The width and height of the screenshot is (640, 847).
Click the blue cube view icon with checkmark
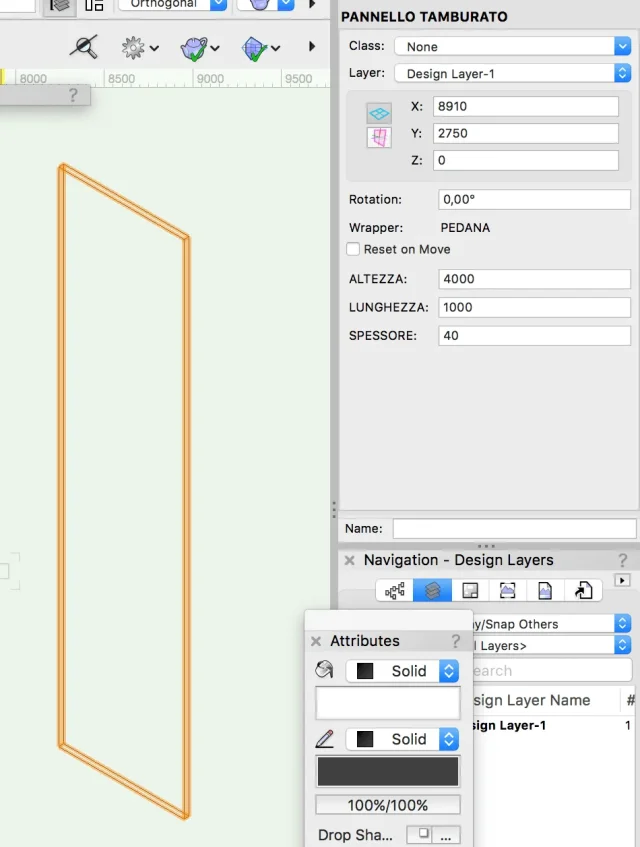point(254,48)
